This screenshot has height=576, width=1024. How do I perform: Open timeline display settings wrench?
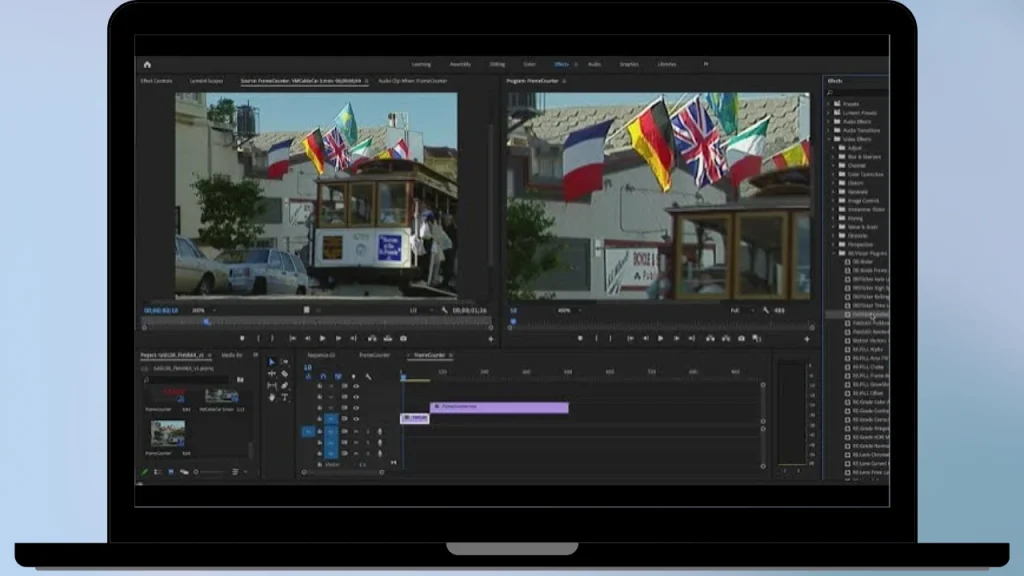pos(368,377)
